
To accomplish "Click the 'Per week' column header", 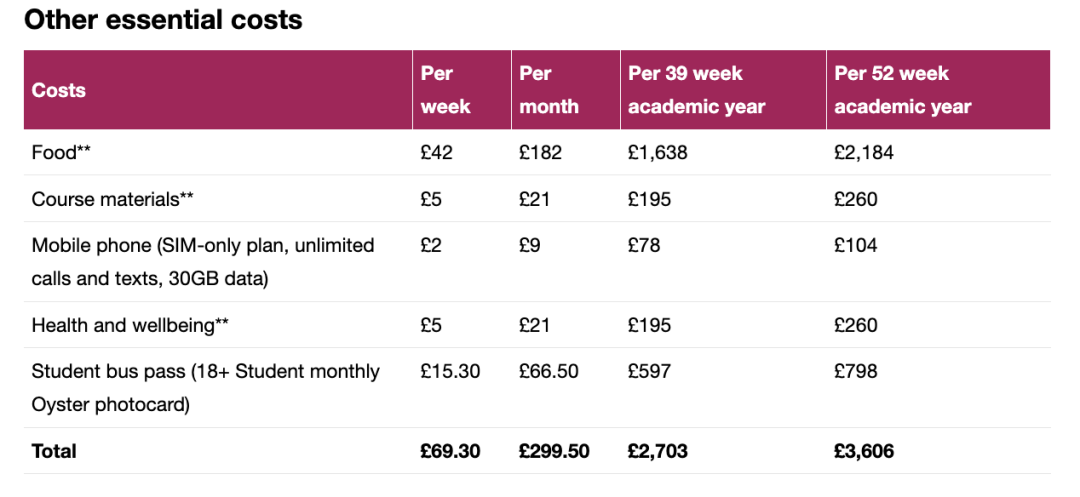I will pos(446,90).
